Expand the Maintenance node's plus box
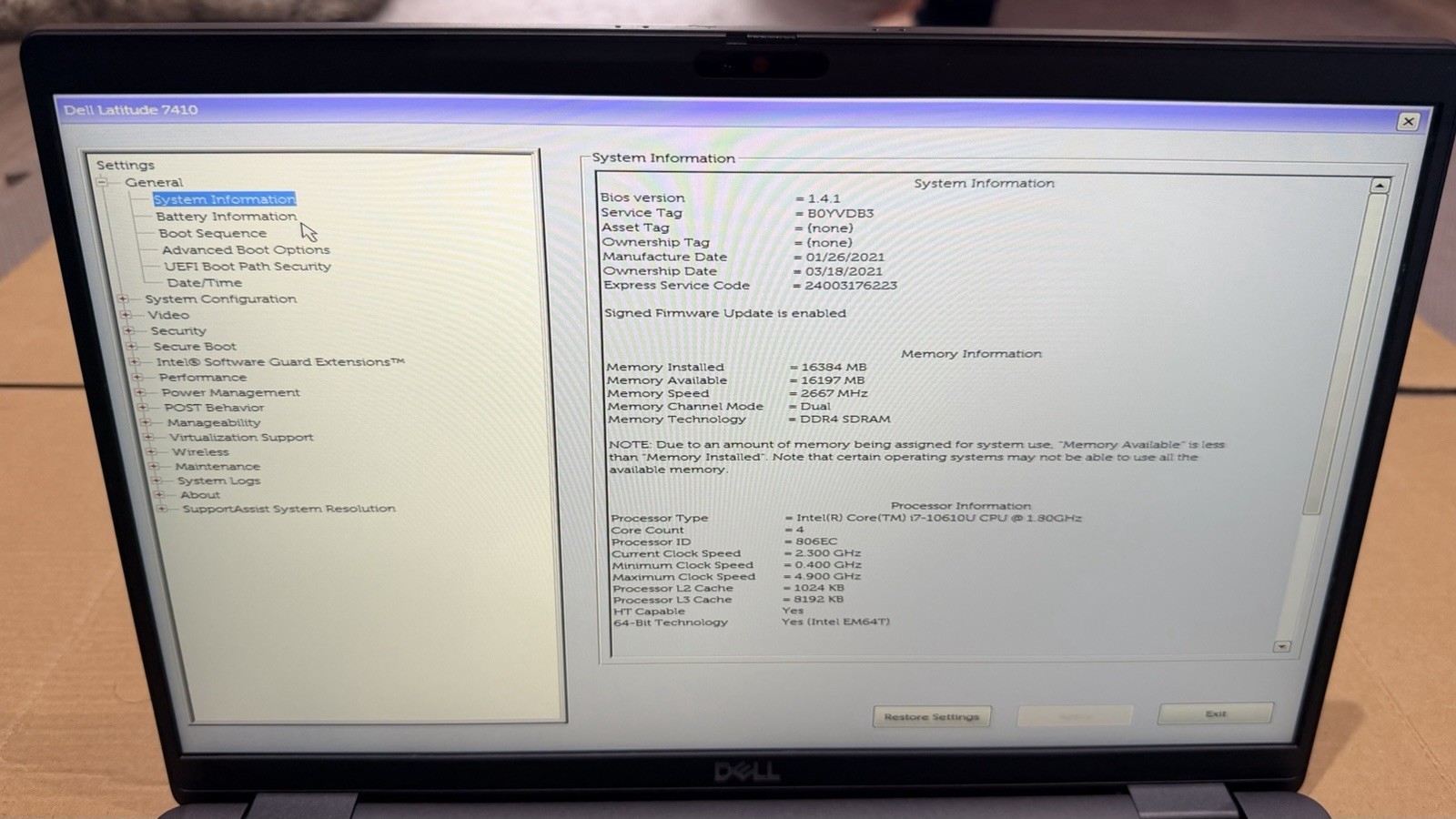 [x=154, y=466]
